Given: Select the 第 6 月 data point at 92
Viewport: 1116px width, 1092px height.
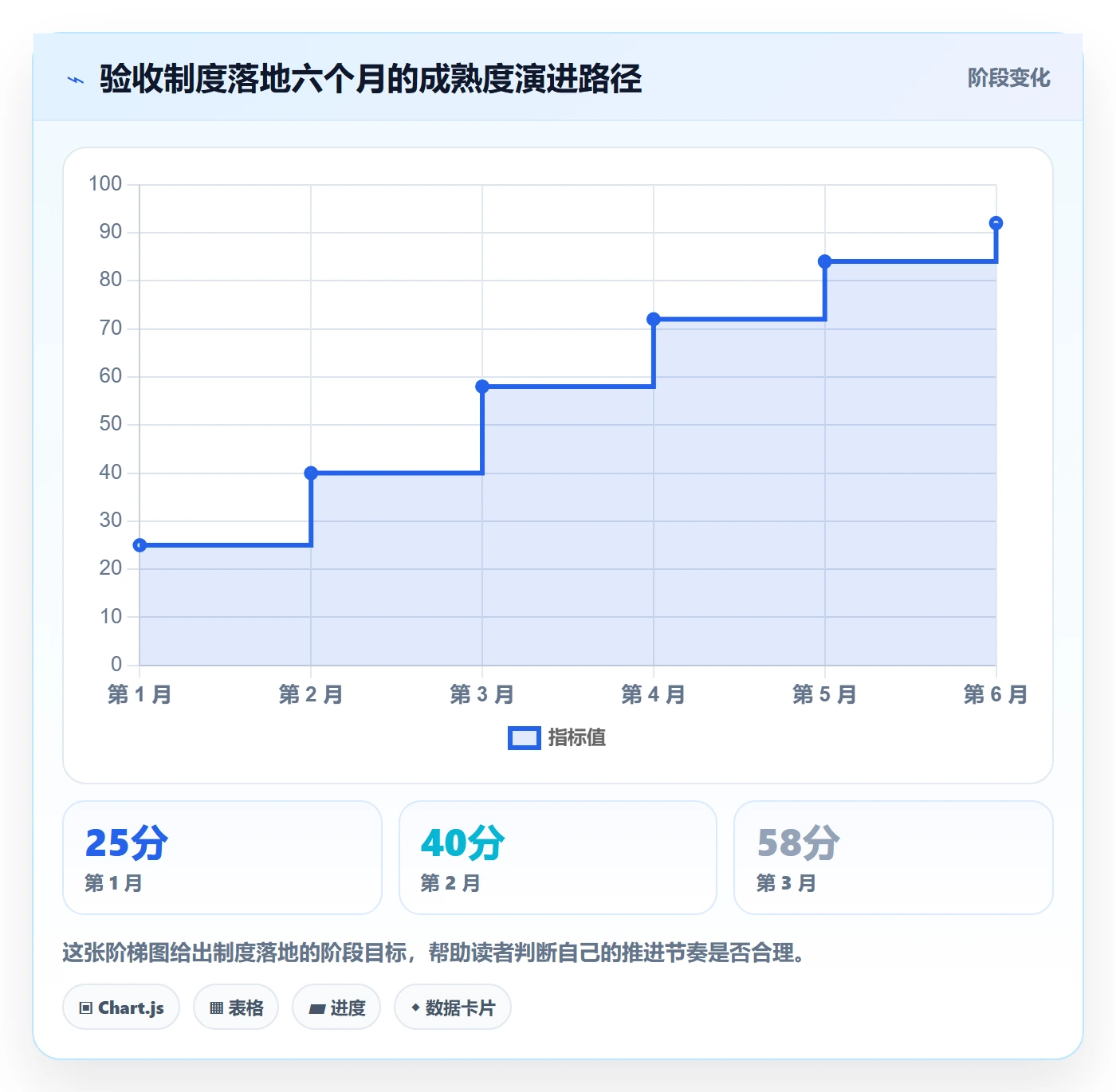Looking at the screenshot, I should click(996, 223).
